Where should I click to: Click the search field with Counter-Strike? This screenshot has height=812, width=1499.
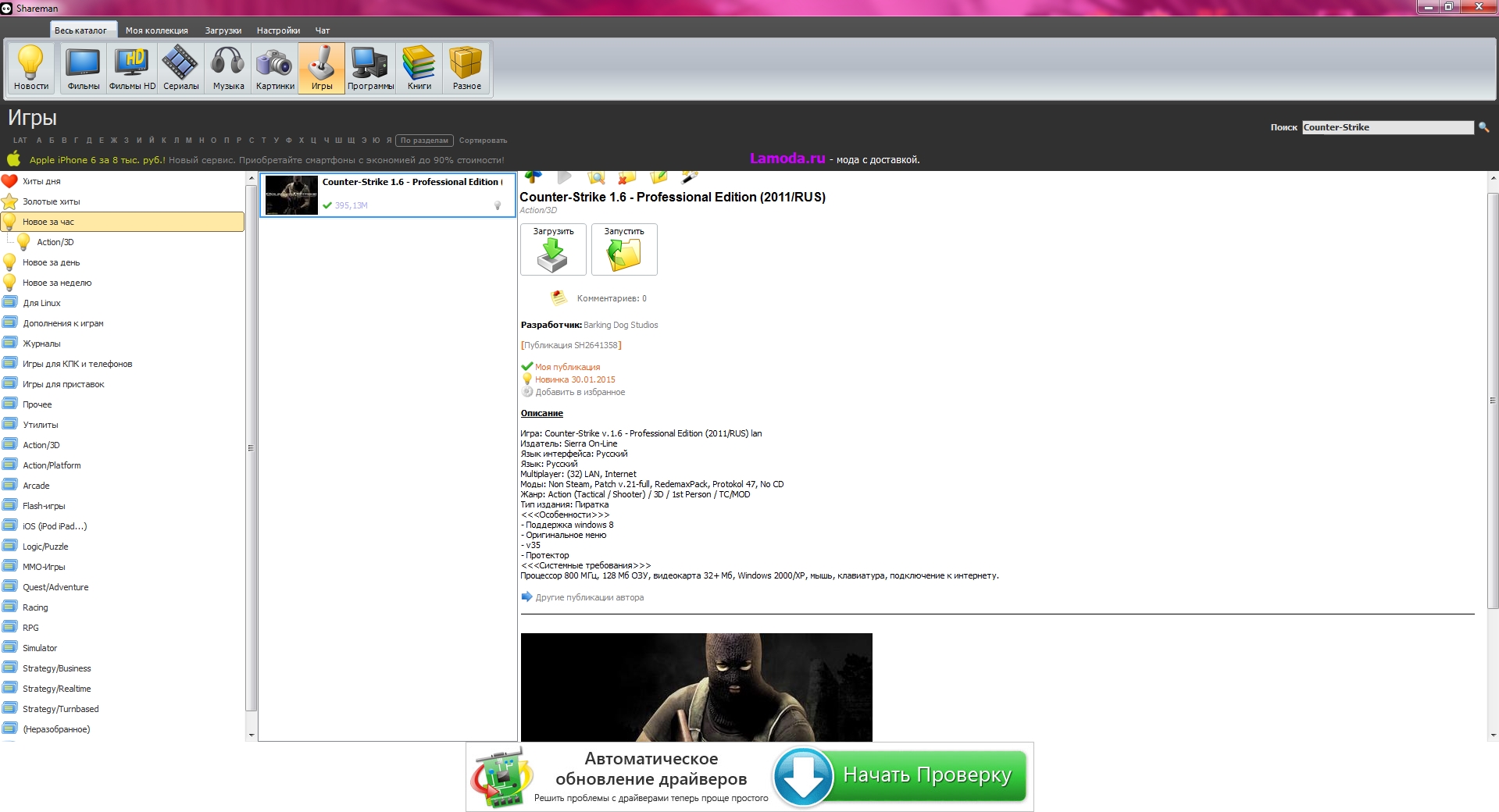(x=1387, y=127)
